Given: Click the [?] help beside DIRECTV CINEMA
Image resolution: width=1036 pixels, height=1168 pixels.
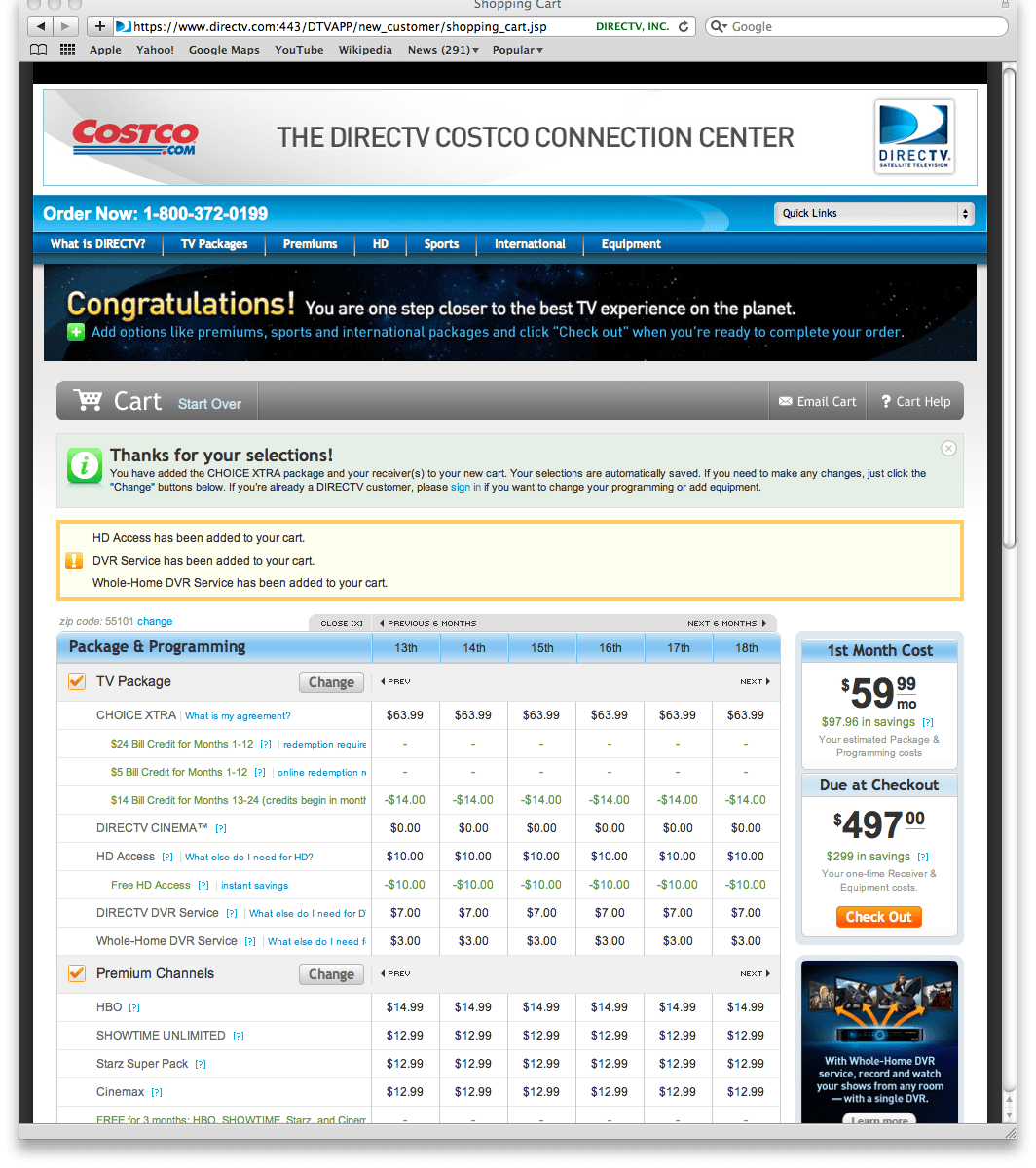Looking at the screenshot, I should (x=221, y=828).
